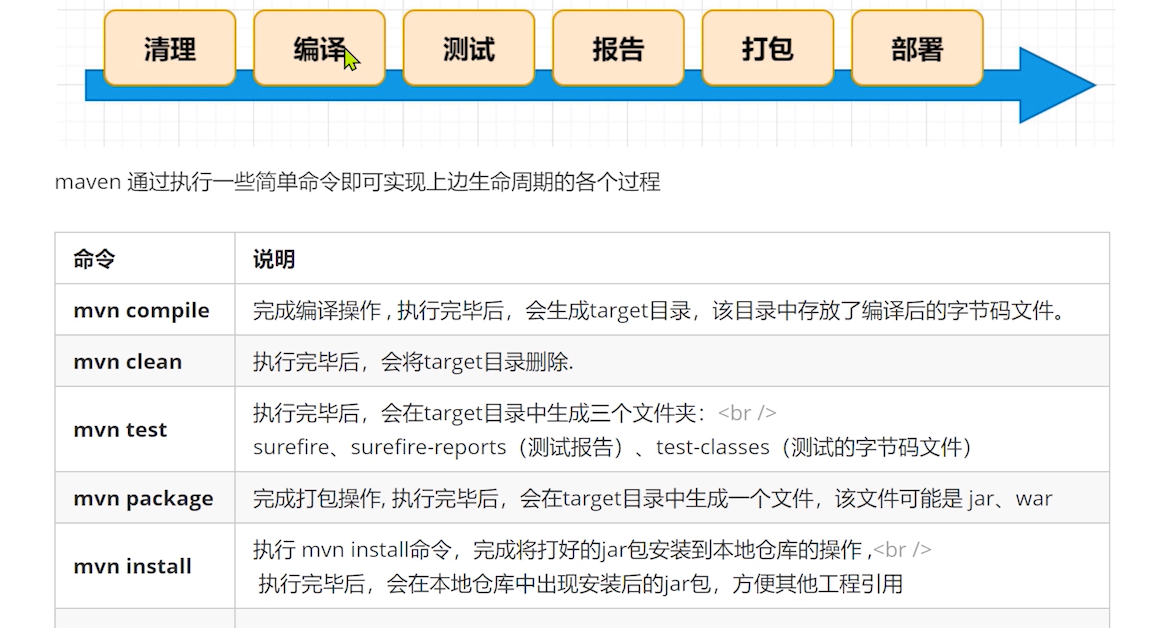
Task: Click the 'mvn compile' command cell
Action: (145, 310)
